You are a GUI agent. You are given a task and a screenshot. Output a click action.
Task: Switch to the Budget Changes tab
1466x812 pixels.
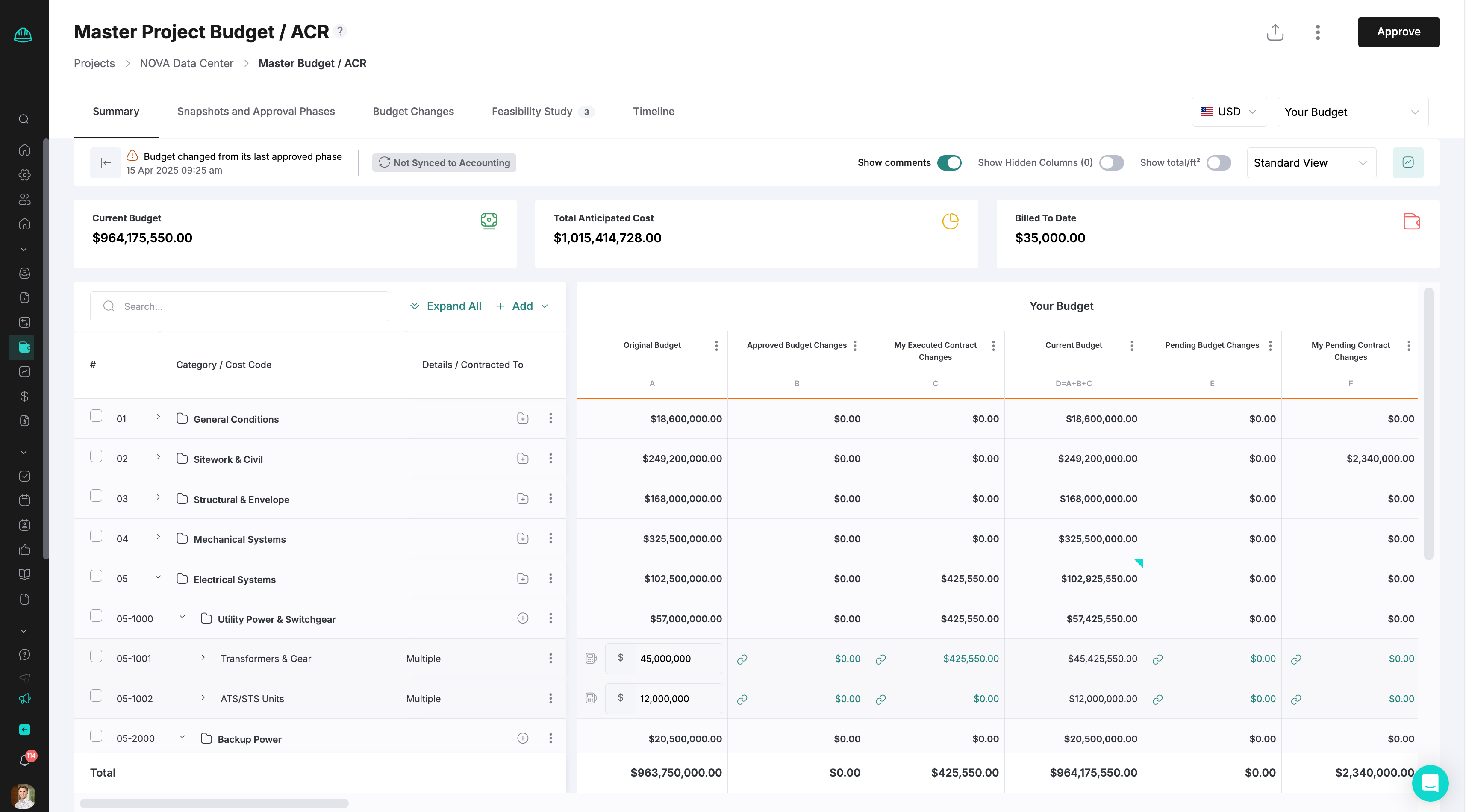[412, 112]
